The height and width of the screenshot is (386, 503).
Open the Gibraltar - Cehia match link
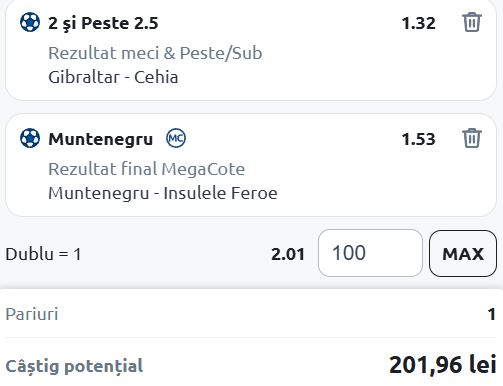(113, 77)
